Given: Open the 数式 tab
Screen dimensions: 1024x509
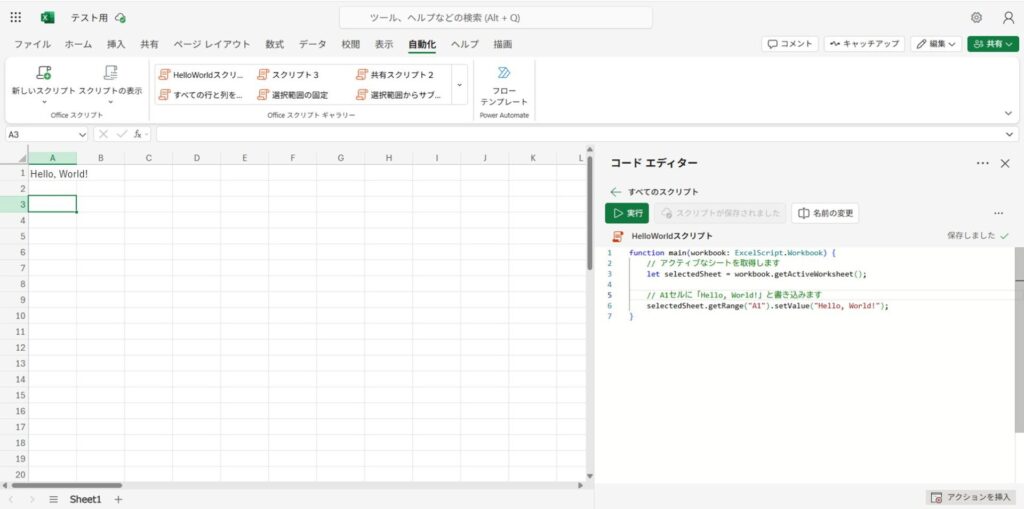Looking at the screenshot, I should click(x=274, y=44).
